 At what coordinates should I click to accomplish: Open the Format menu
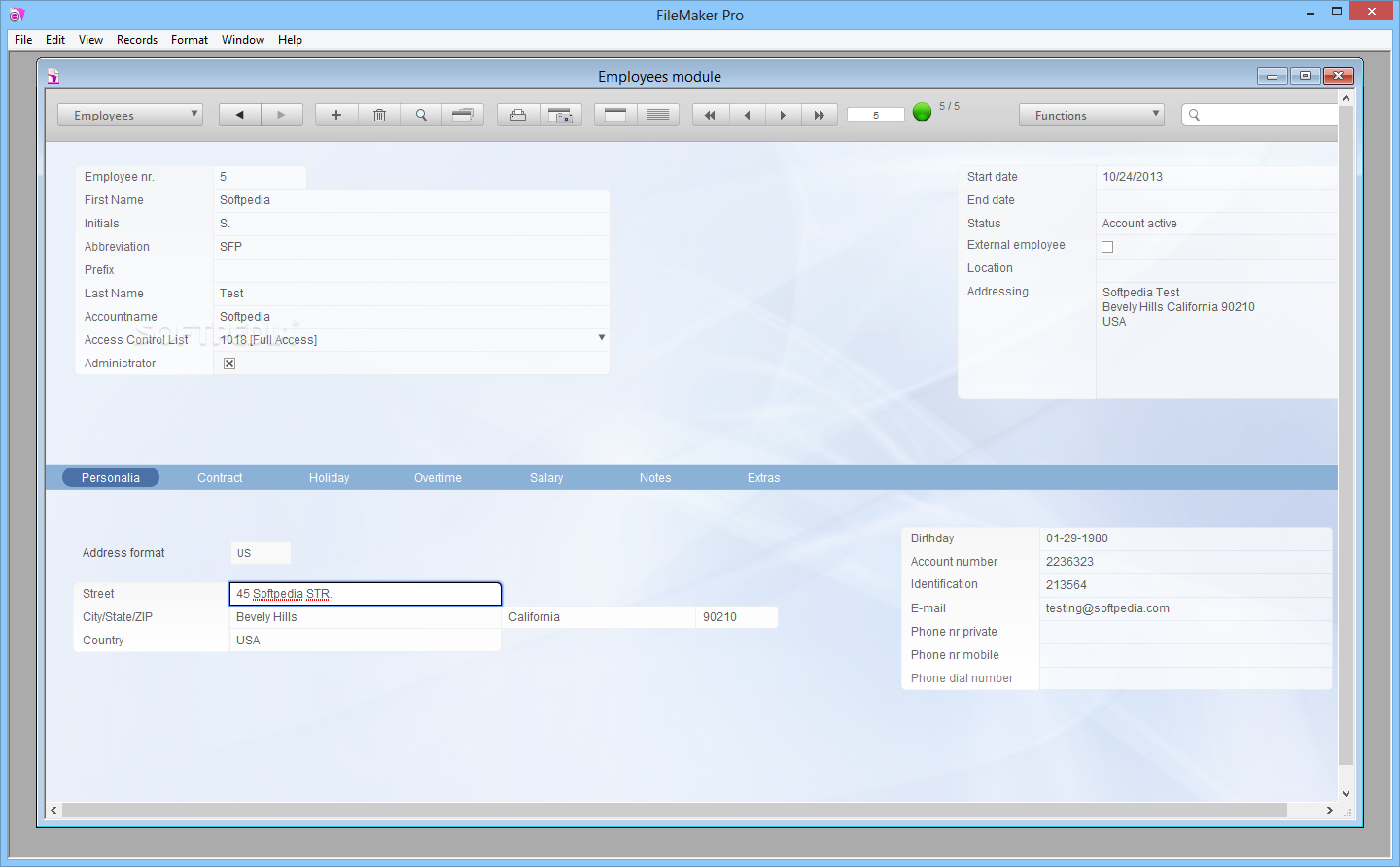190,40
